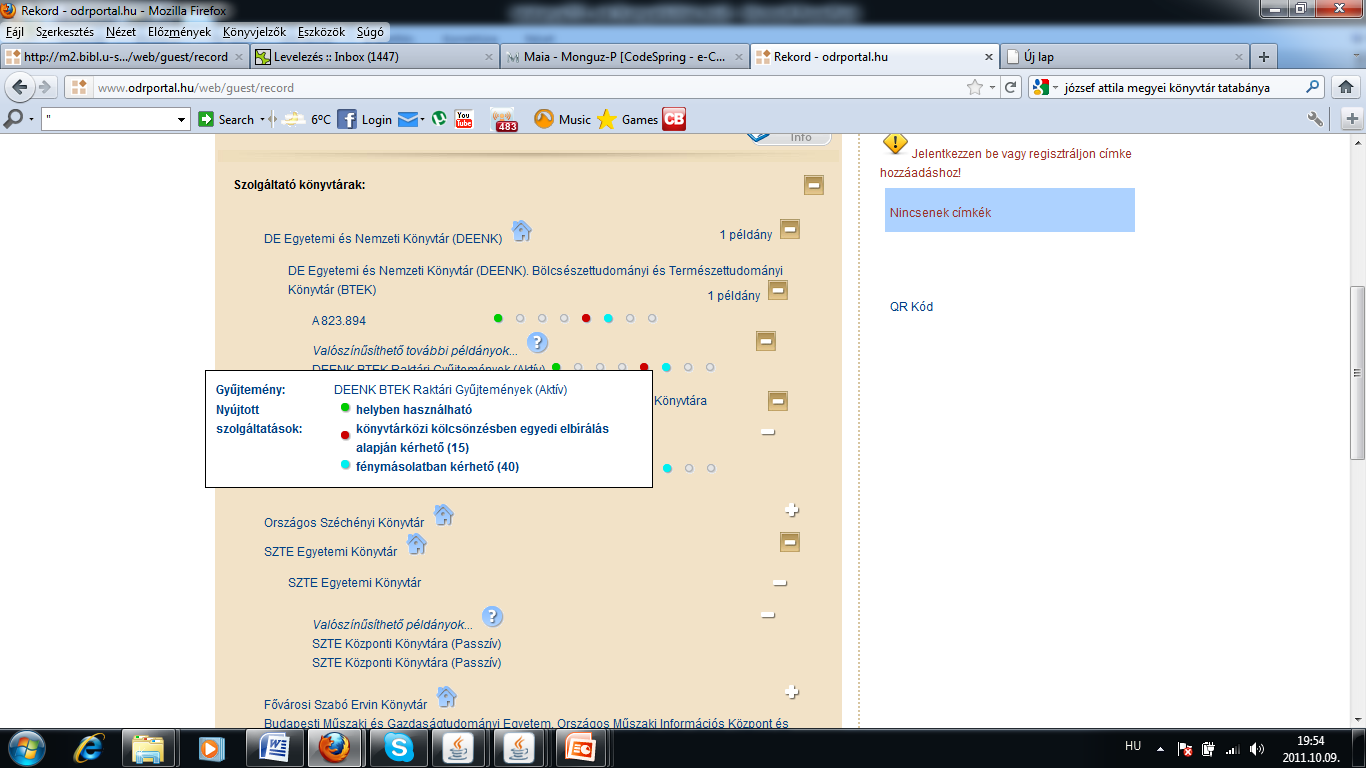Open the YouTube toolbar button
This screenshot has height=768, width=1366.
click(x=464, y=119)
